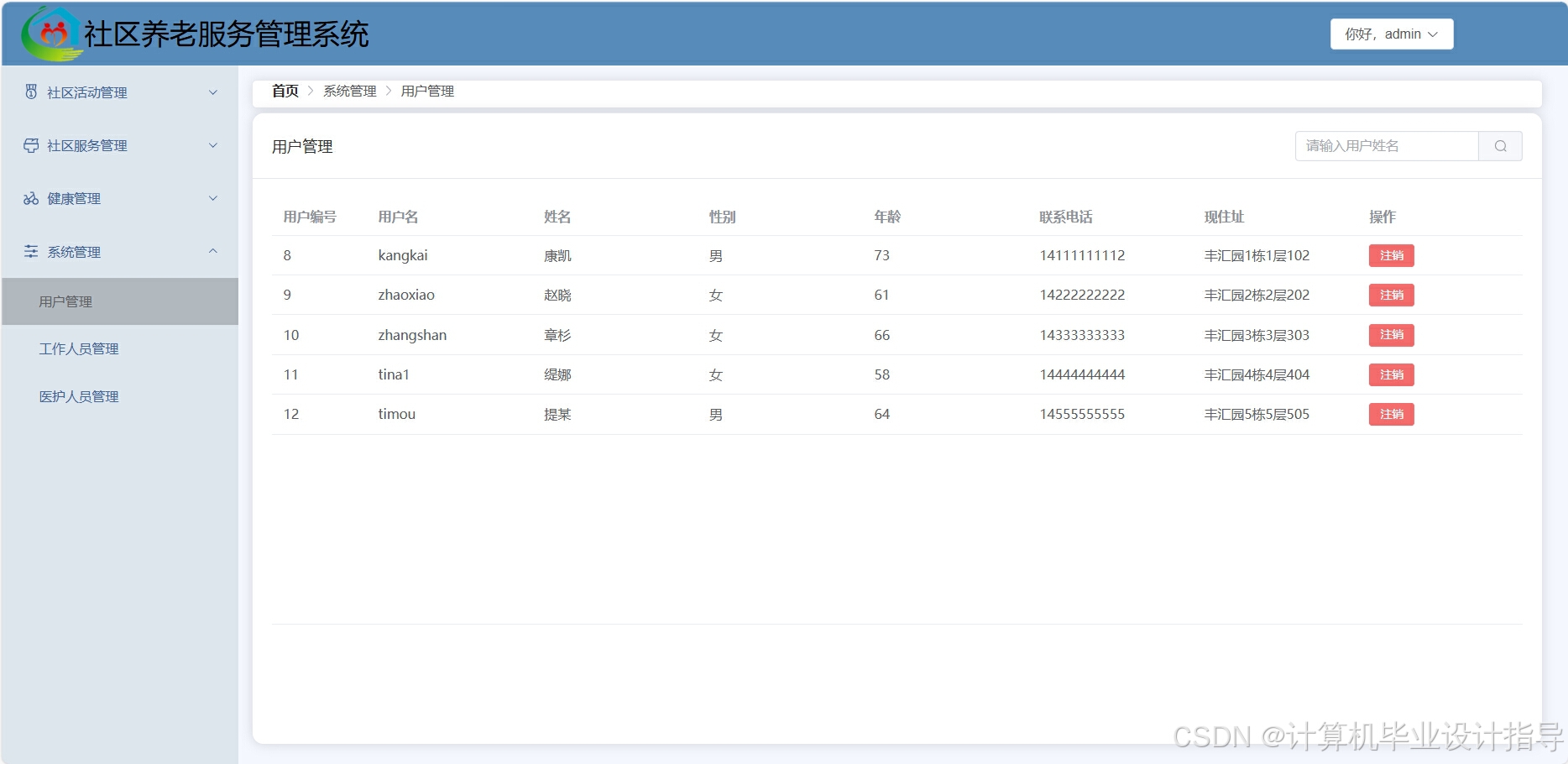Click the name cell 康凯
Image resolution: width=1568 pixels, height=764 pixels.
click(557, 255)
